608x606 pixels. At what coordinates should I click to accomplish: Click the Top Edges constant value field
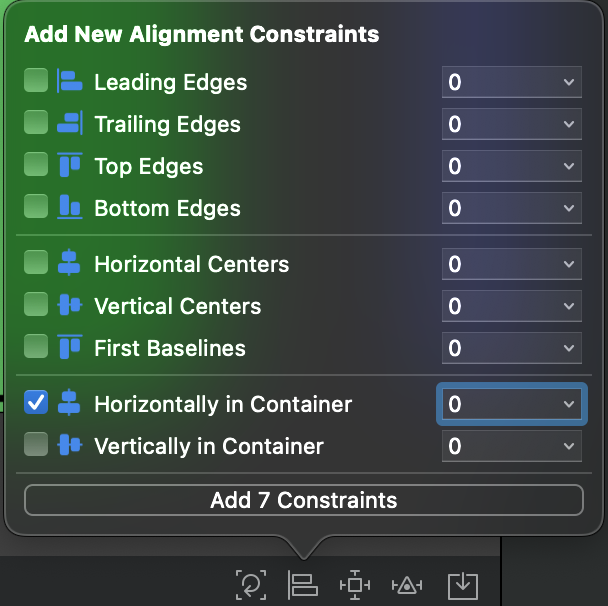pyautogui.click(x=498, y=166)
